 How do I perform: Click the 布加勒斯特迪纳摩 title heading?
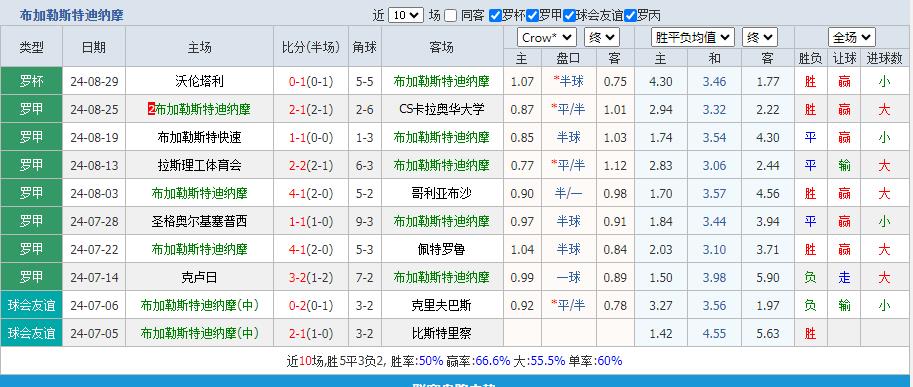point(71,15)
